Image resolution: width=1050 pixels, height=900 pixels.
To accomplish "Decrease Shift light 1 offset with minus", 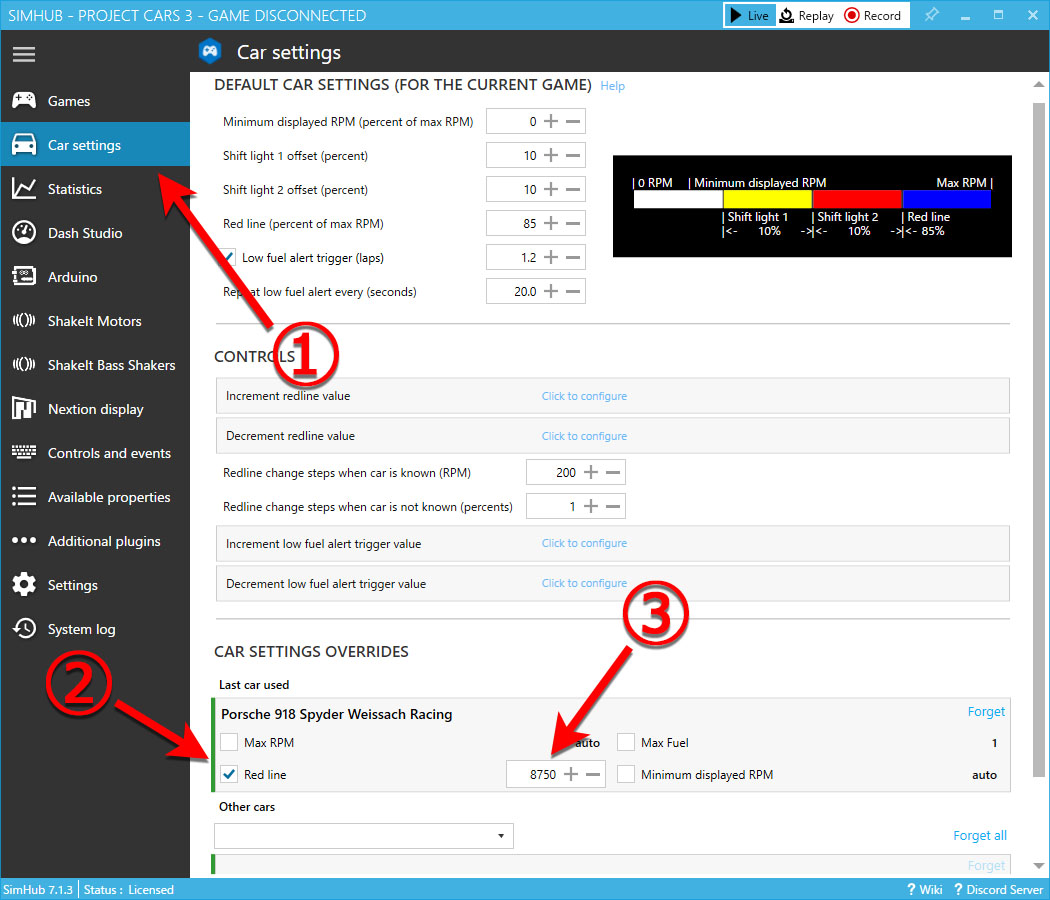I will [573, 156].
